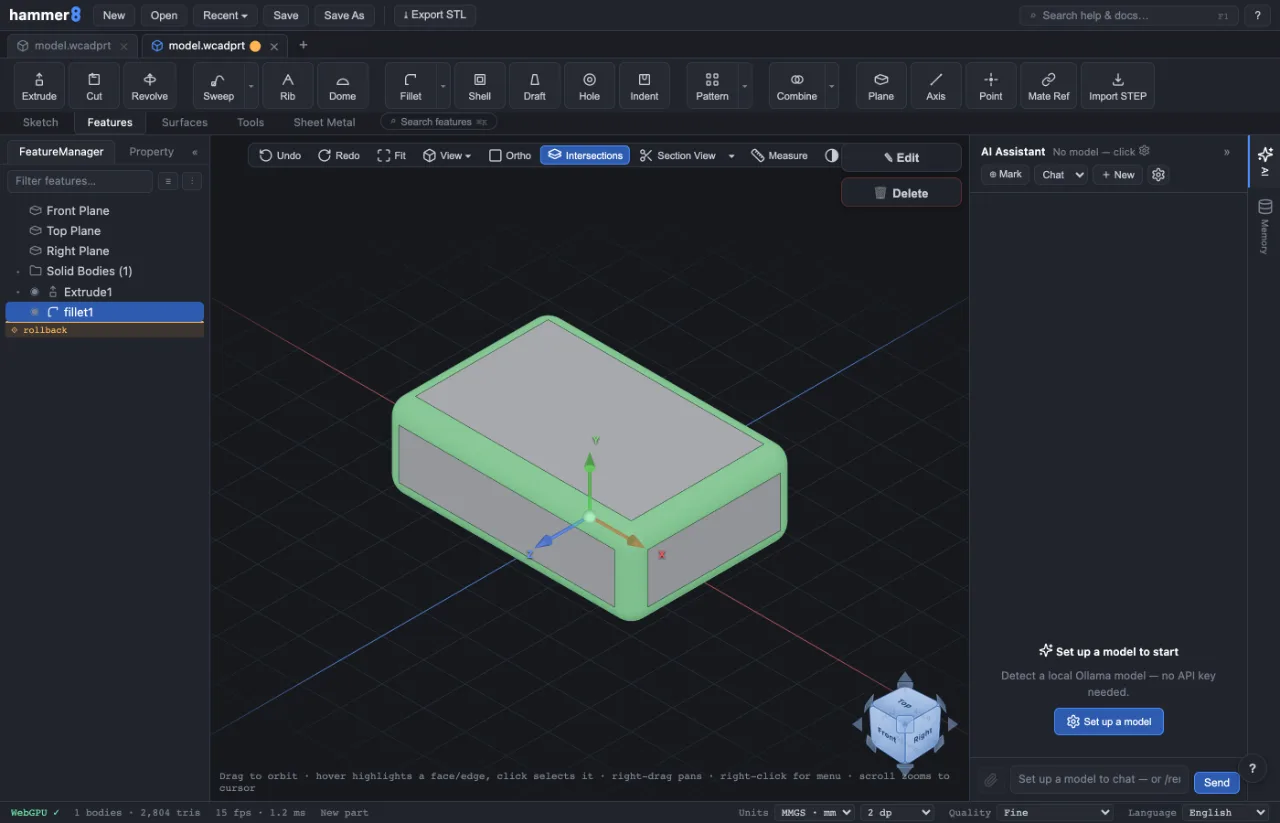Select the Pattern tool

coord(712,86)
